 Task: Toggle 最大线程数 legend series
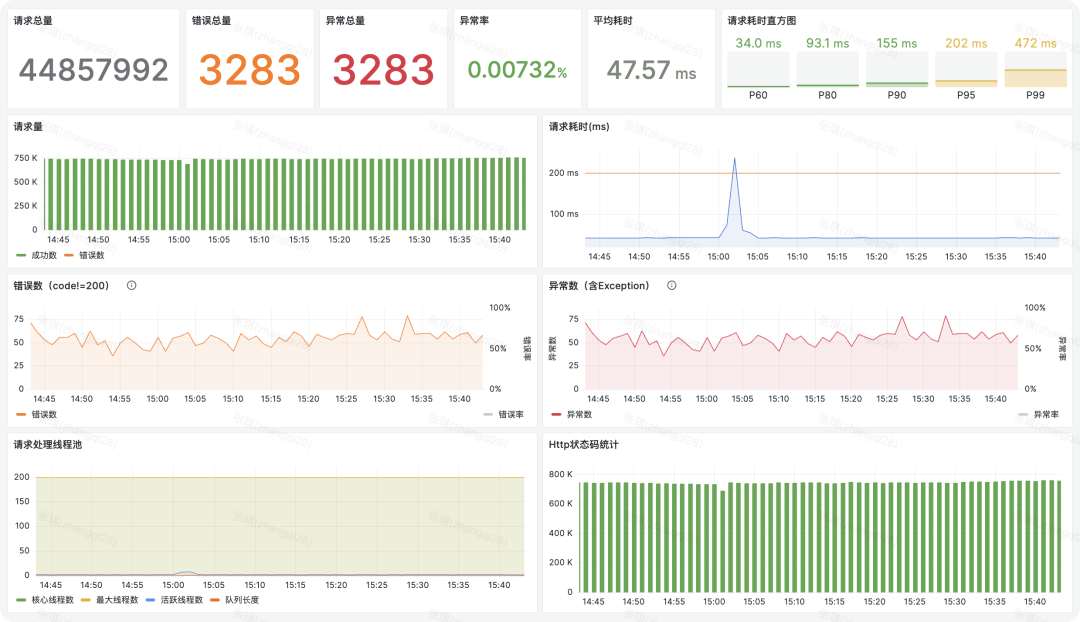pyautogui.click(x=110, y=600)
